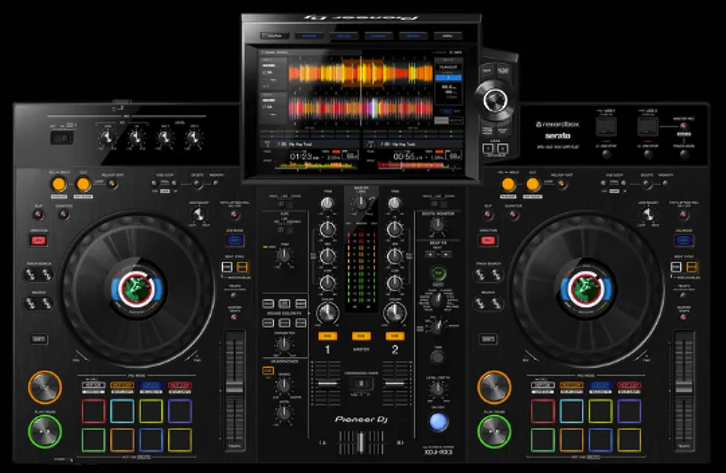The width and height of the screenshot is (726, 473).
Task: Click the Load 1 button below browse selector
Action: click(x=488, y=149)
